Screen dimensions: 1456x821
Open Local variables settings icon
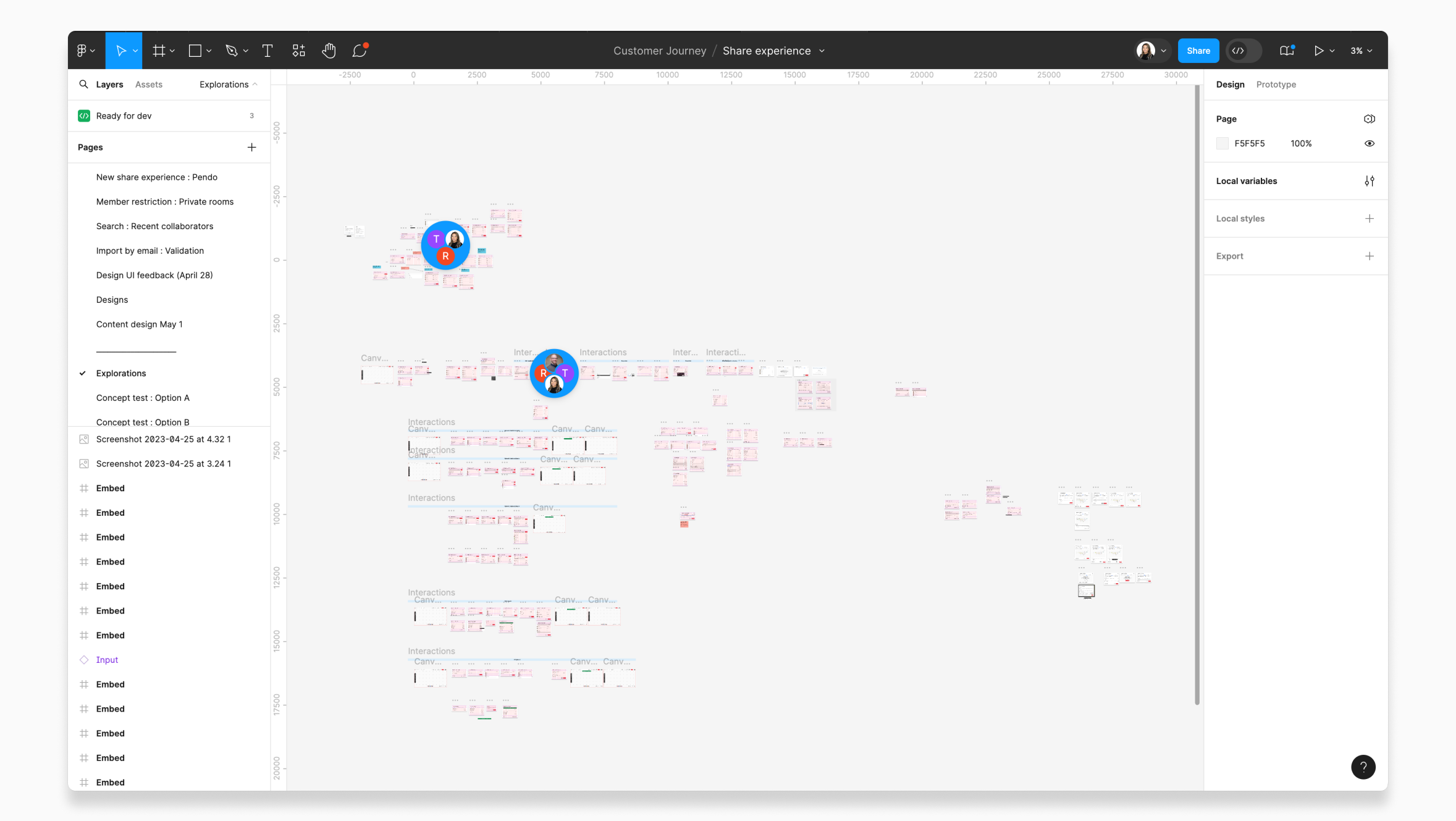click(1369, 181)
